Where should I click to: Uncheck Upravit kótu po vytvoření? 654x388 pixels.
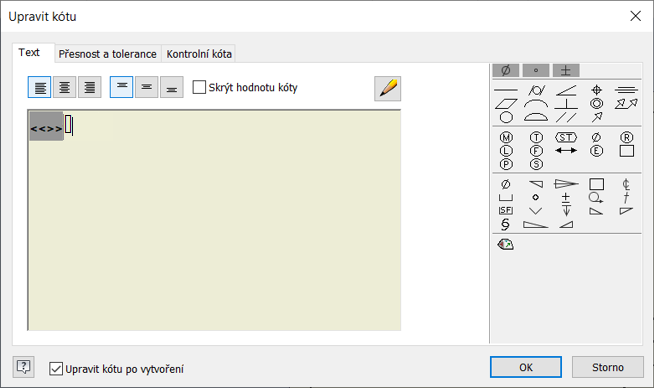tap(56, 369)
